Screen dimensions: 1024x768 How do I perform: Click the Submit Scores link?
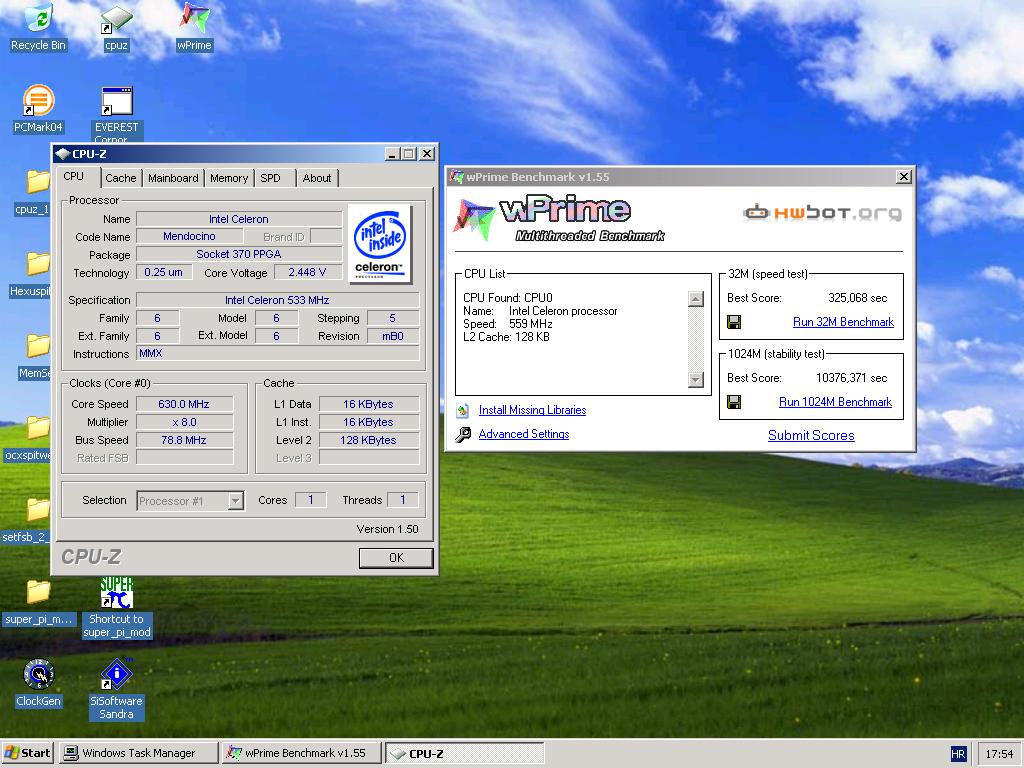811,436
